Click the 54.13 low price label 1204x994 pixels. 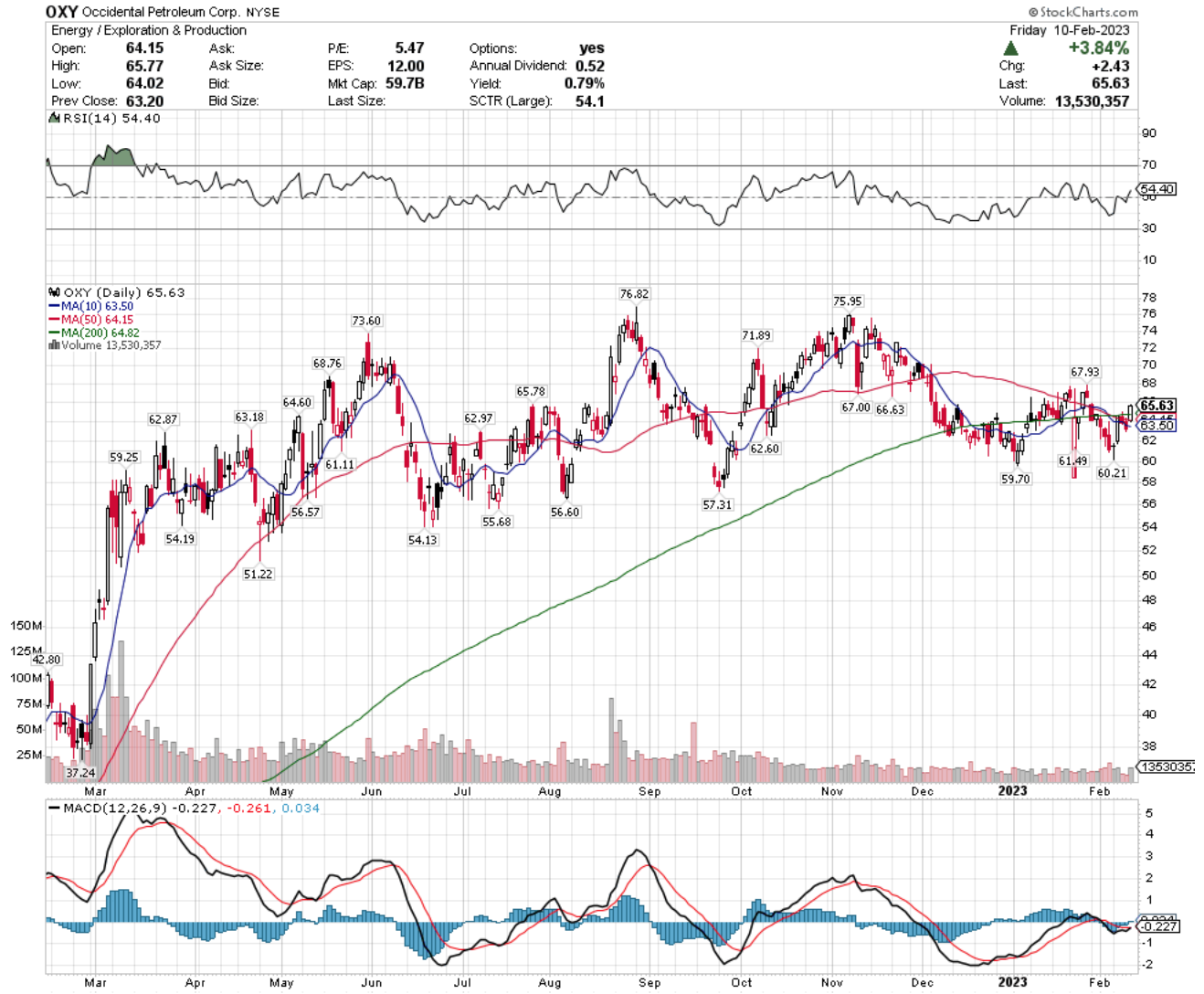pyautogui.click(x=422, y=541)
